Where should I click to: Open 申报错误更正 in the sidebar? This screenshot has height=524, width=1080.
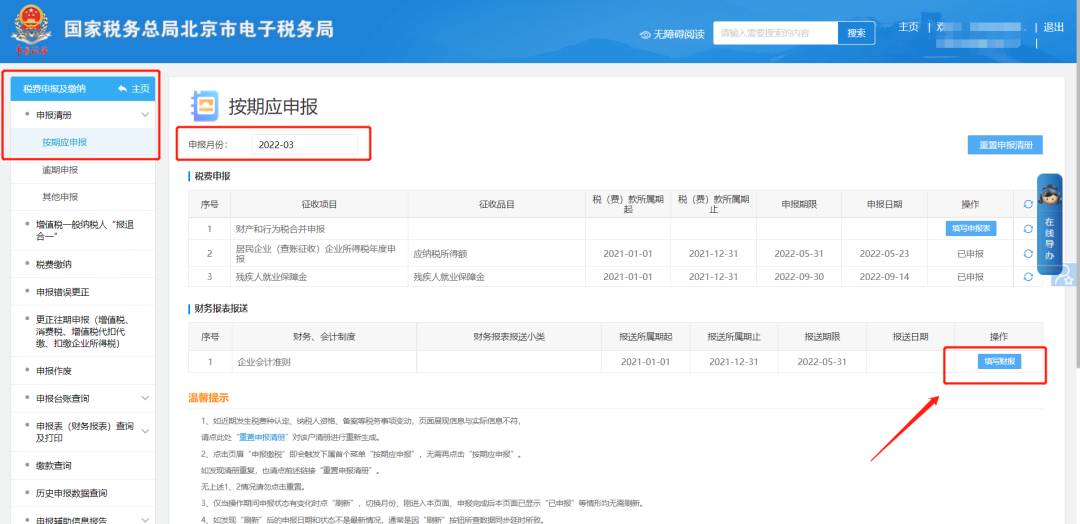[62, 292]
